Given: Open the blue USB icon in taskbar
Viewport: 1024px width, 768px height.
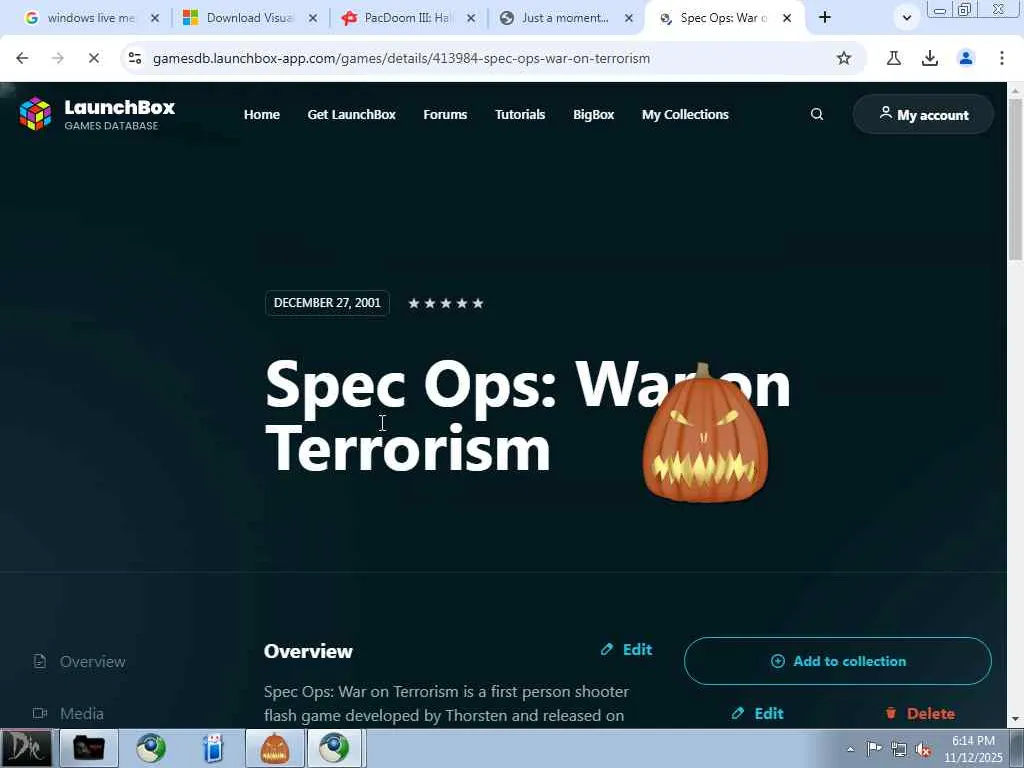Looking at the screenshot, I should click(x=213, y=748).
